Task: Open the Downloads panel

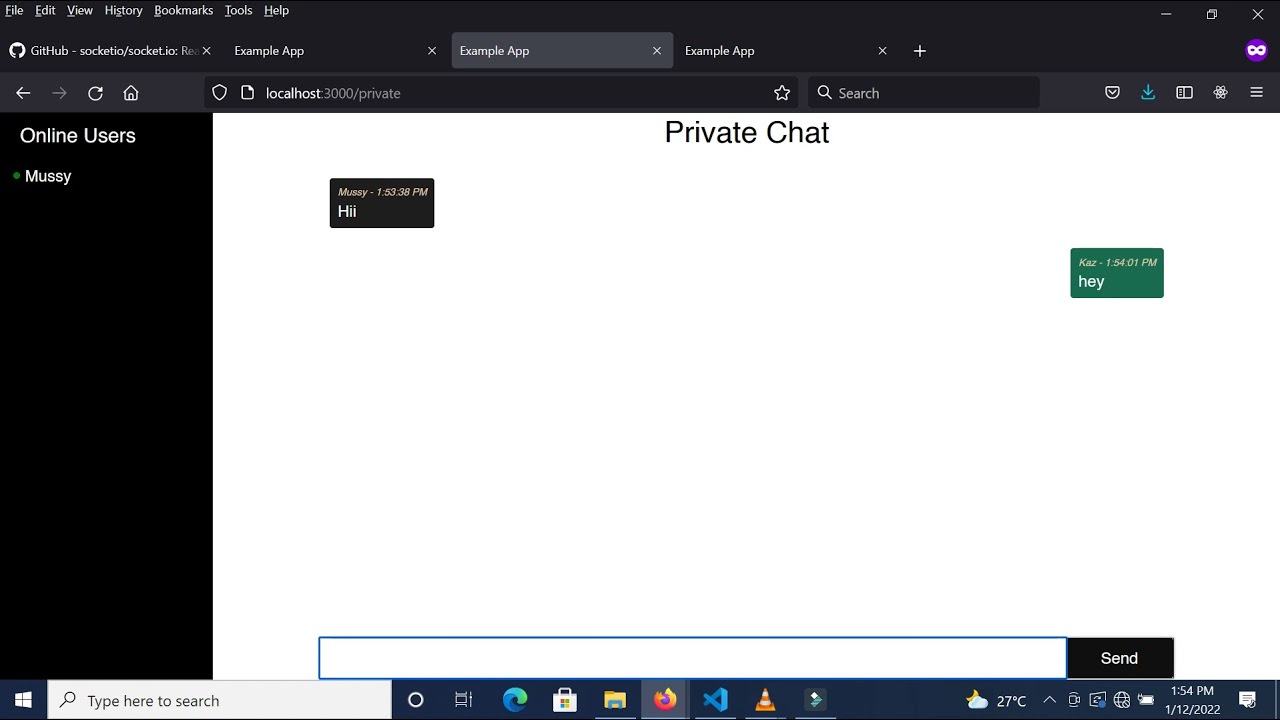Action: tap(1148, 93)
